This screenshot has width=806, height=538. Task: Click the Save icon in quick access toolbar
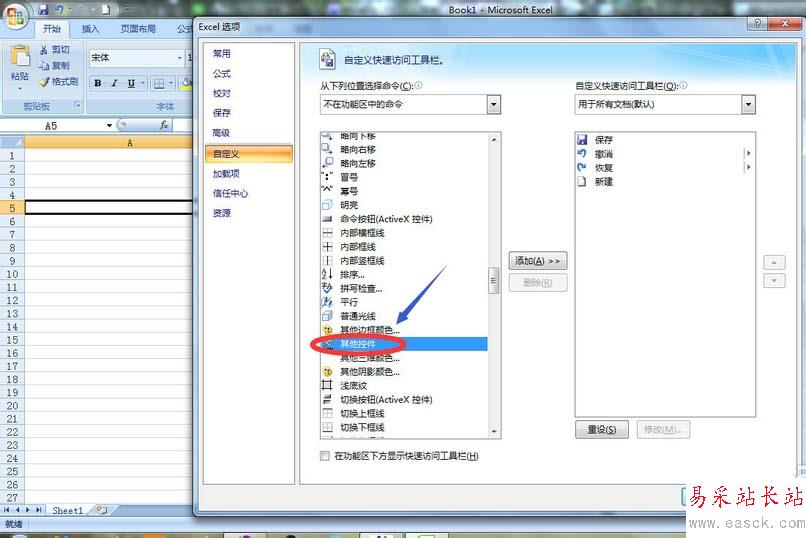(x=44, y=9)
